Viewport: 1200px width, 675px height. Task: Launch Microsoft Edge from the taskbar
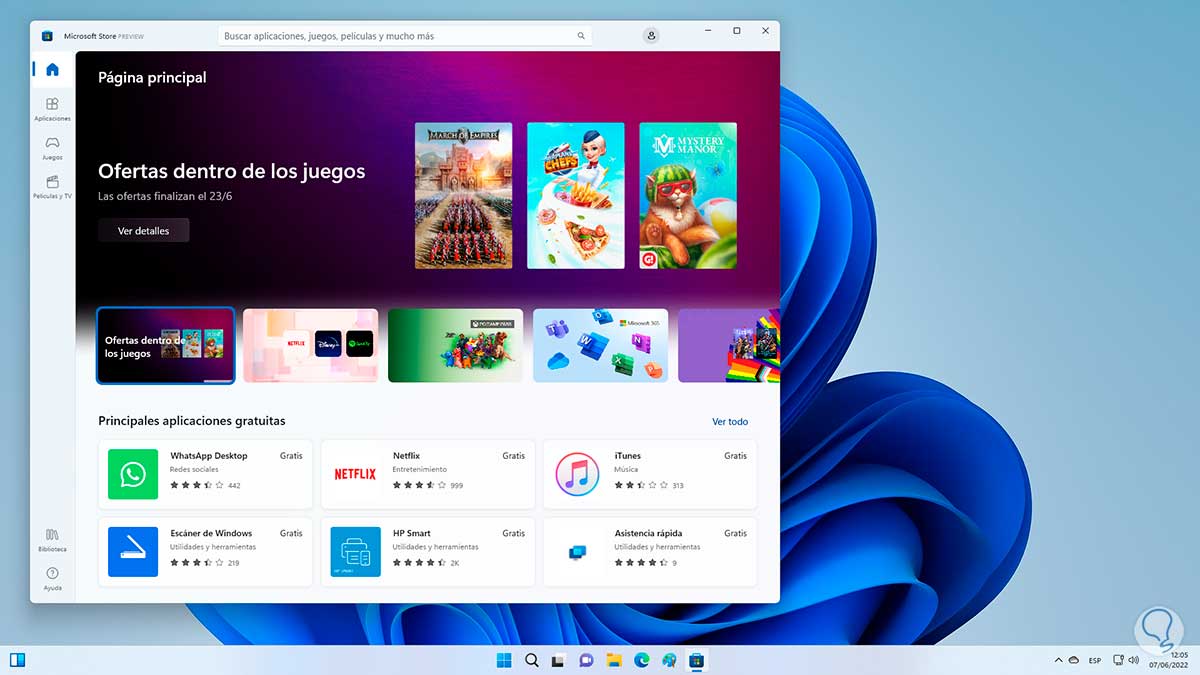point(641,660)
